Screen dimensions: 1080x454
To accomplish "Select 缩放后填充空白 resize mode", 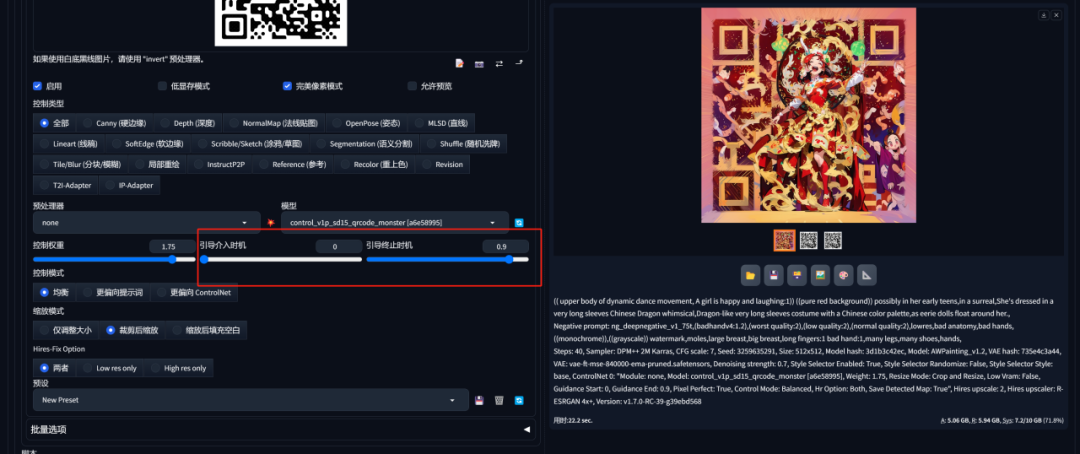I will click(x=207, y=330).
